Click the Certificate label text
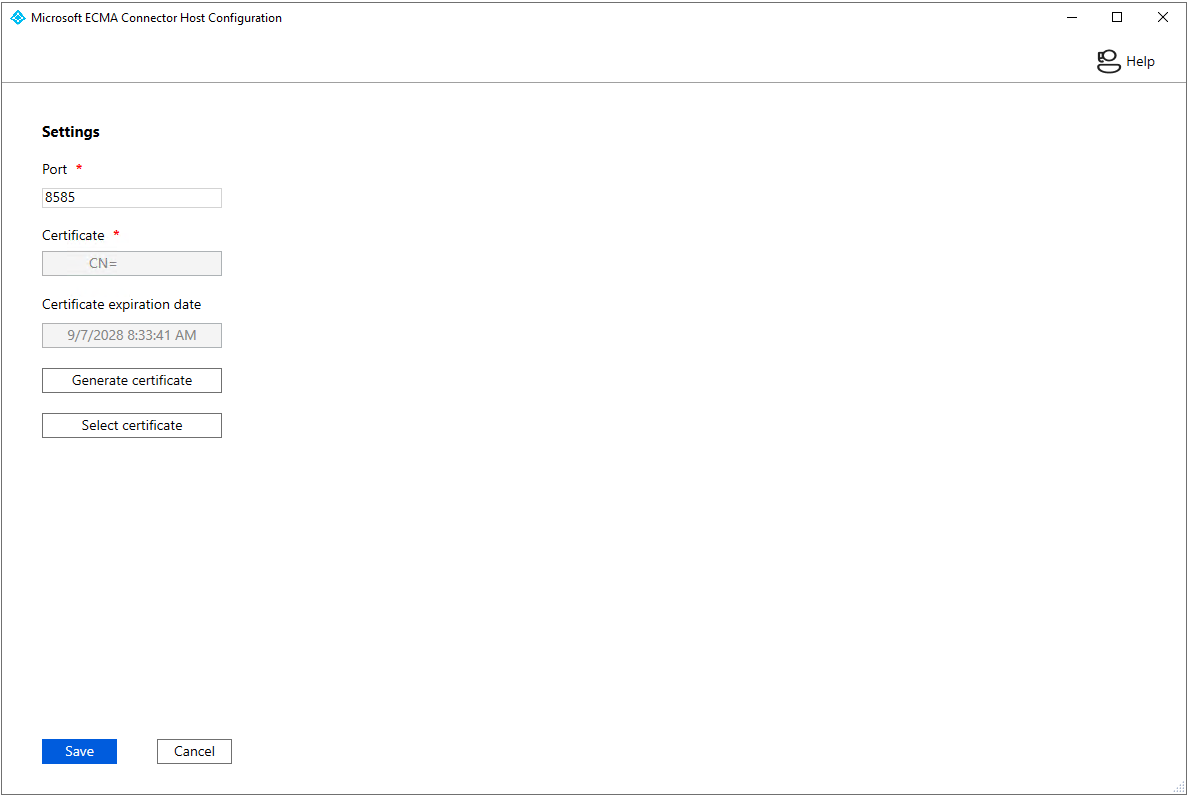This screenshot has height=797, width=1189. [x=73, y=236]
